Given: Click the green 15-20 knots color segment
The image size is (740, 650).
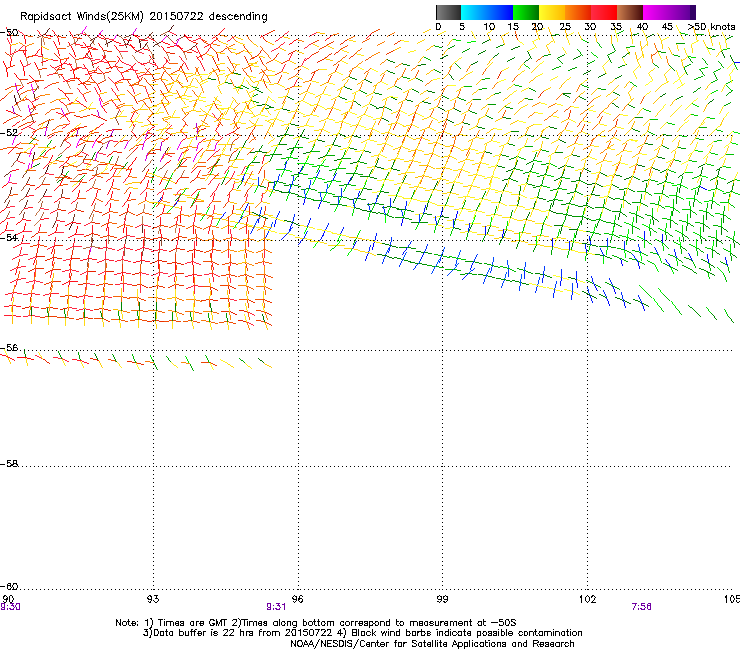Looking at the screenshot, I should pos(526,12).
